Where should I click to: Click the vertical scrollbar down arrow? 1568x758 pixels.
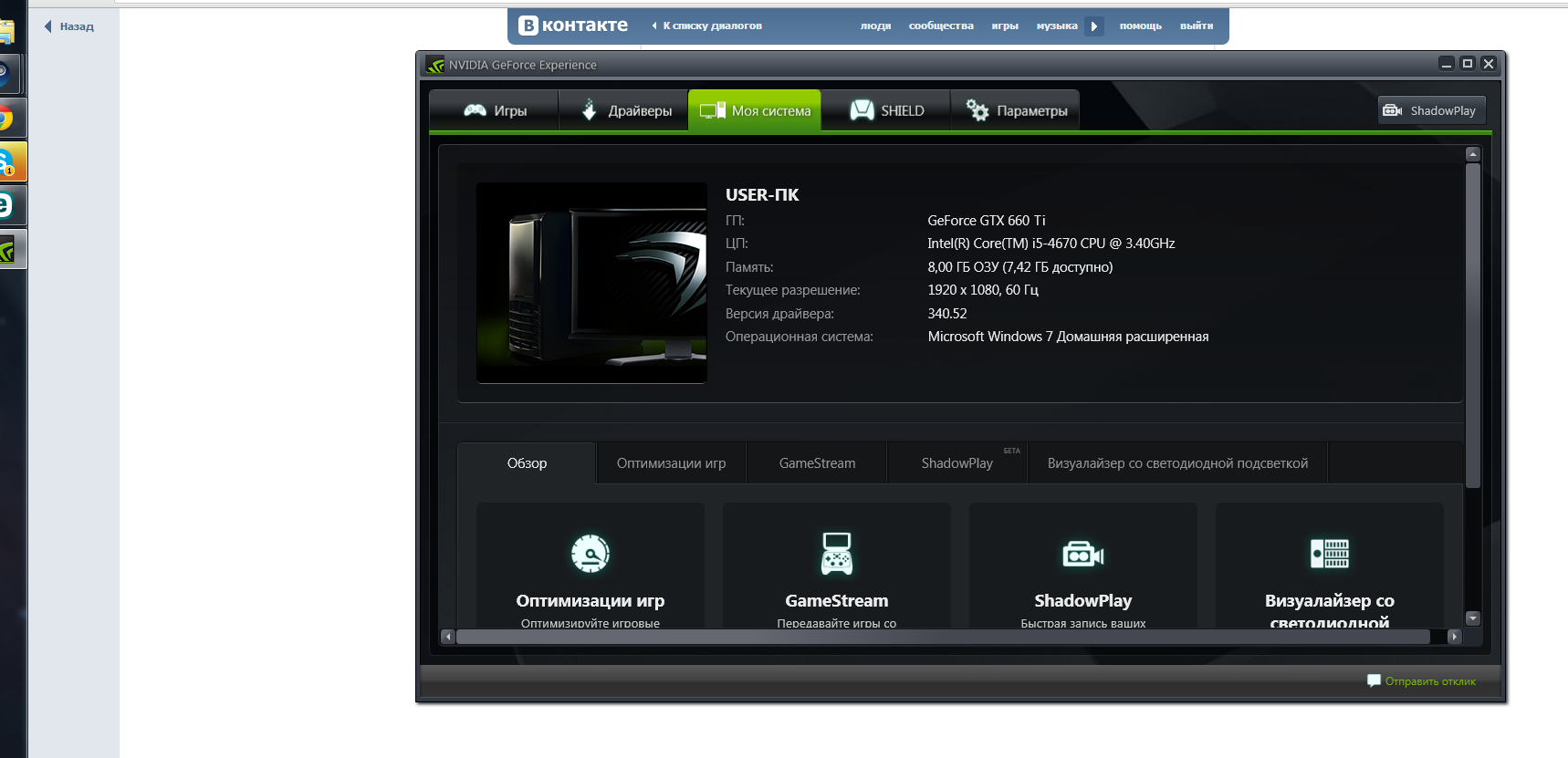click(1472, 618)
